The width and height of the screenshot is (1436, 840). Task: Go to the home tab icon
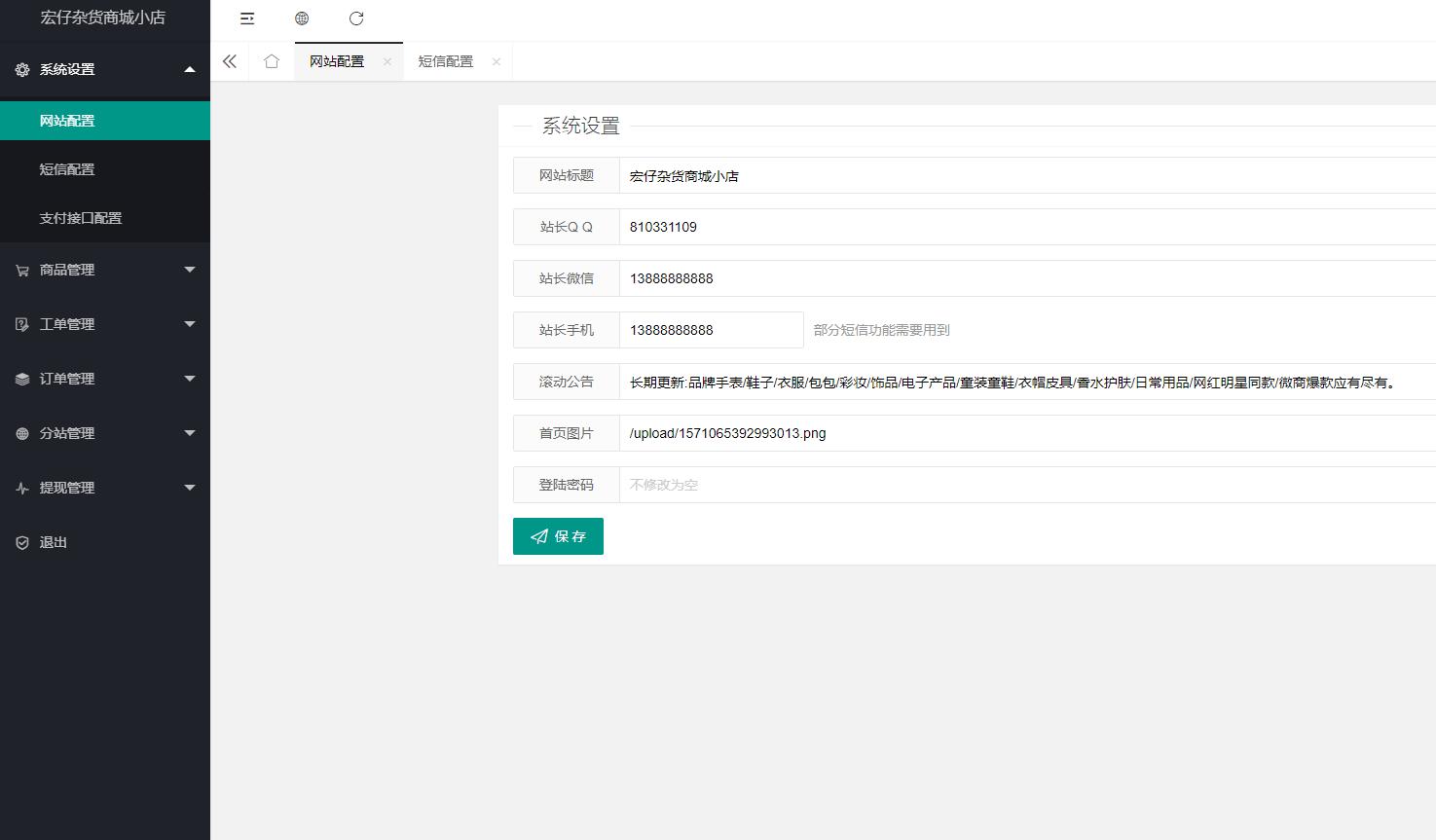(272, 61)
